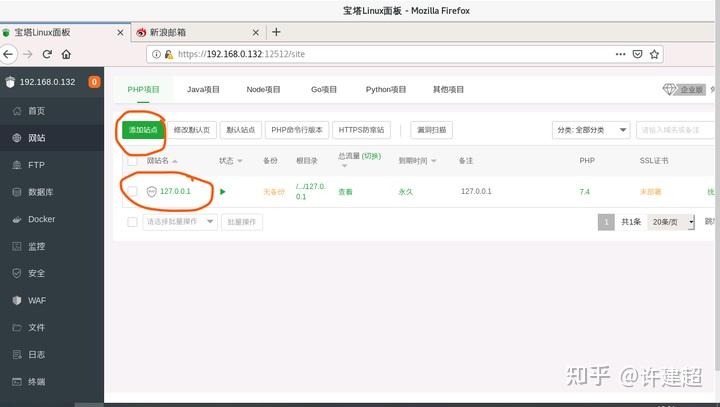
Task: Toggle the green running status arrow
Action: (x=223, y=192)
